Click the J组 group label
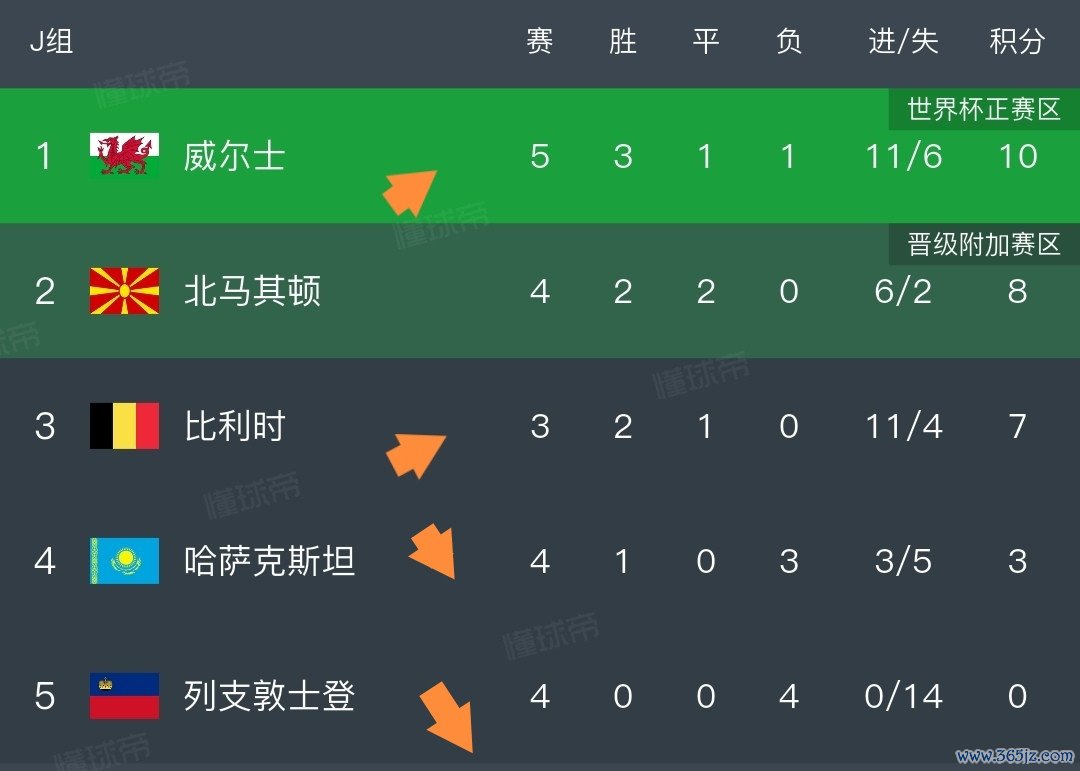Image resolution: width=1080 pixels, height=771 pixels. click(x=51, y=41)
